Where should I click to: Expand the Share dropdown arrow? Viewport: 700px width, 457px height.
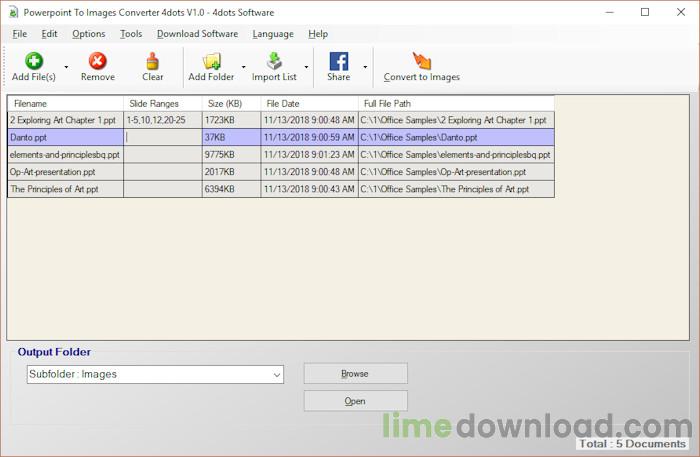[365, 67]
